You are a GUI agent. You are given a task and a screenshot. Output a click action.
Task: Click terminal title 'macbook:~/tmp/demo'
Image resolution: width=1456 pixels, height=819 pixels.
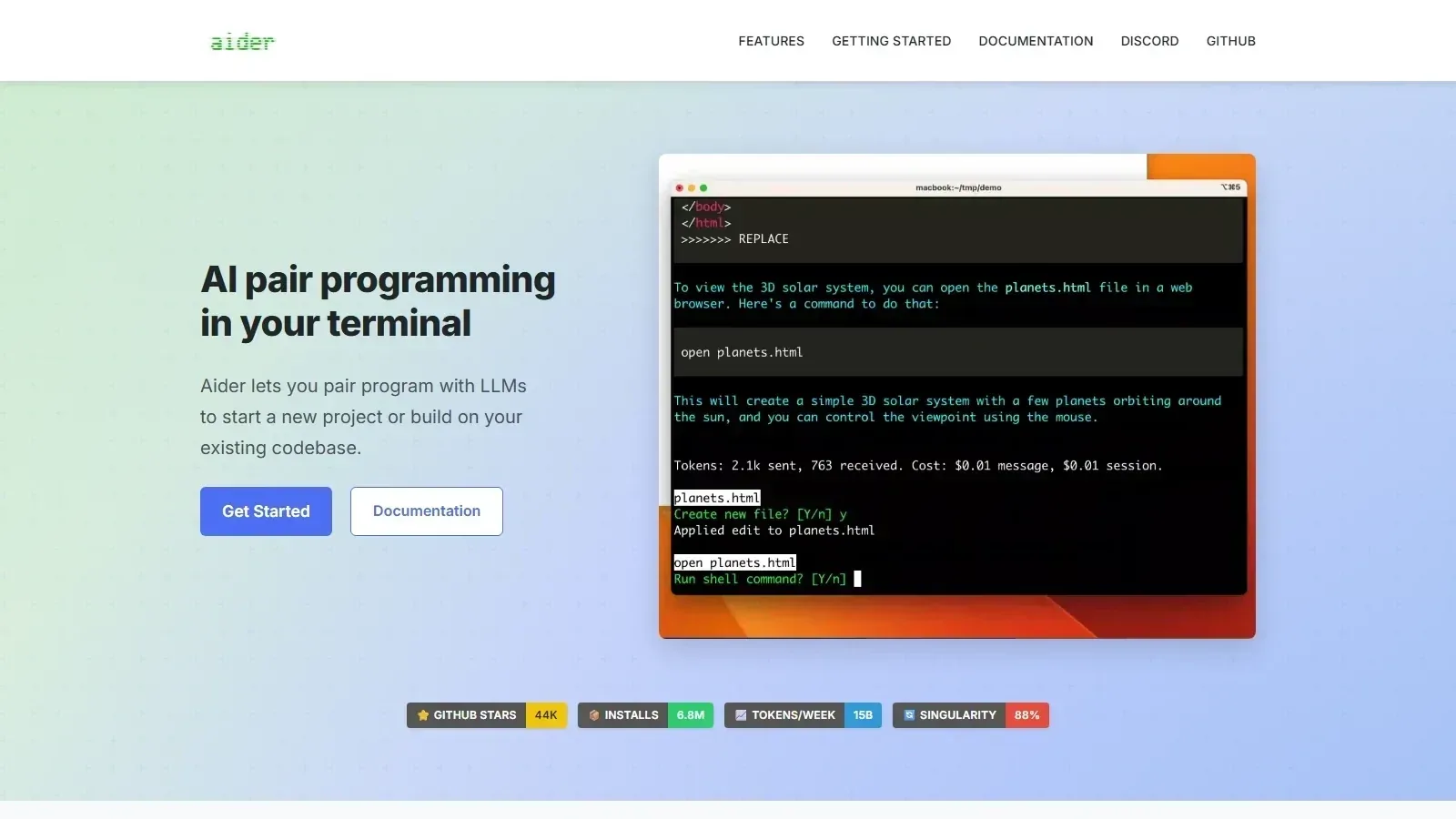pyautogui.click(x=958, y=187)
